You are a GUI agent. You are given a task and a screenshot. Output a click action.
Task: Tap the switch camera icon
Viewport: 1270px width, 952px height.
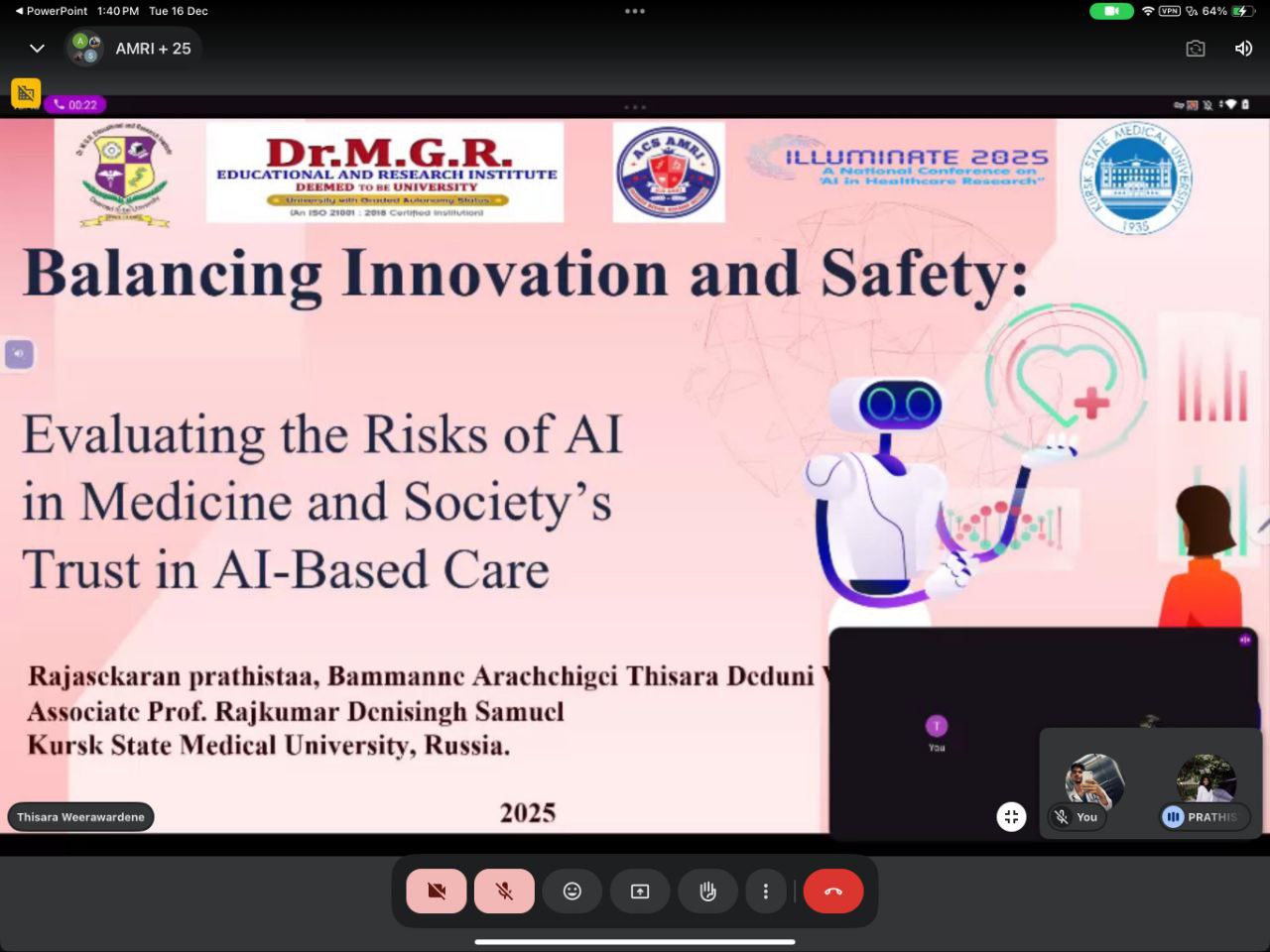tap(1196, 49)
